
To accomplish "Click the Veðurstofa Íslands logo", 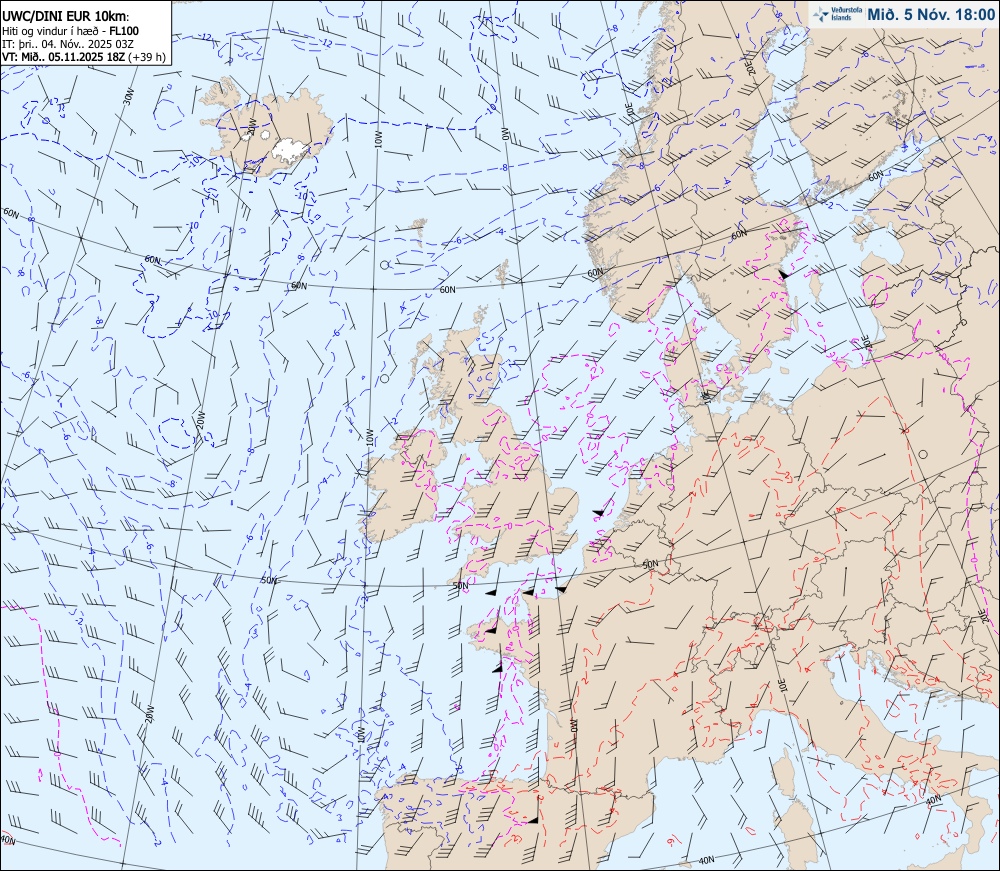I will point(837,15).
